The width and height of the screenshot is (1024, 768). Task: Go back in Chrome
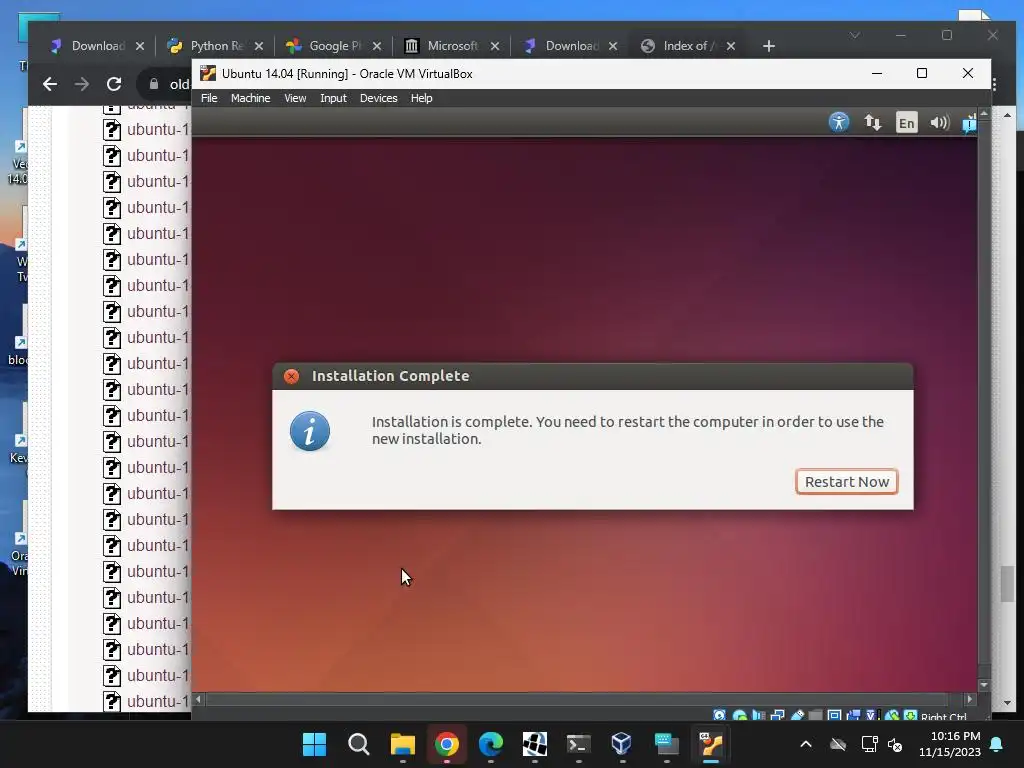[x=50, y=84]
